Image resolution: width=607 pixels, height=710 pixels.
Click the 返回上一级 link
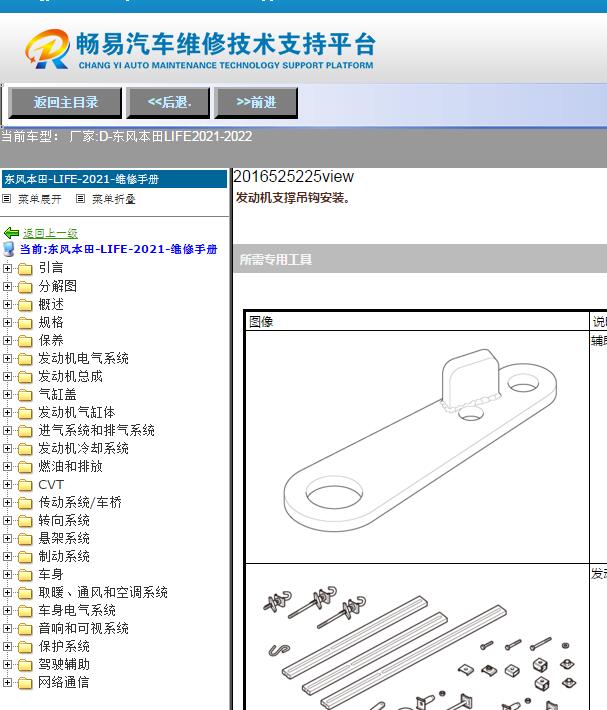(50, 233)
